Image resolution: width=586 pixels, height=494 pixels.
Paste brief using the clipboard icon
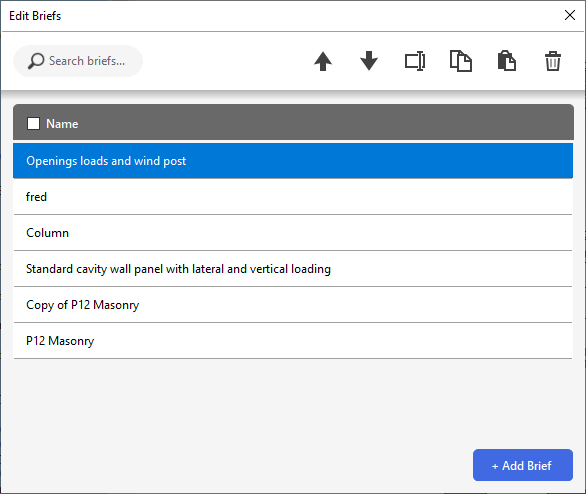[x=507, y=61]
